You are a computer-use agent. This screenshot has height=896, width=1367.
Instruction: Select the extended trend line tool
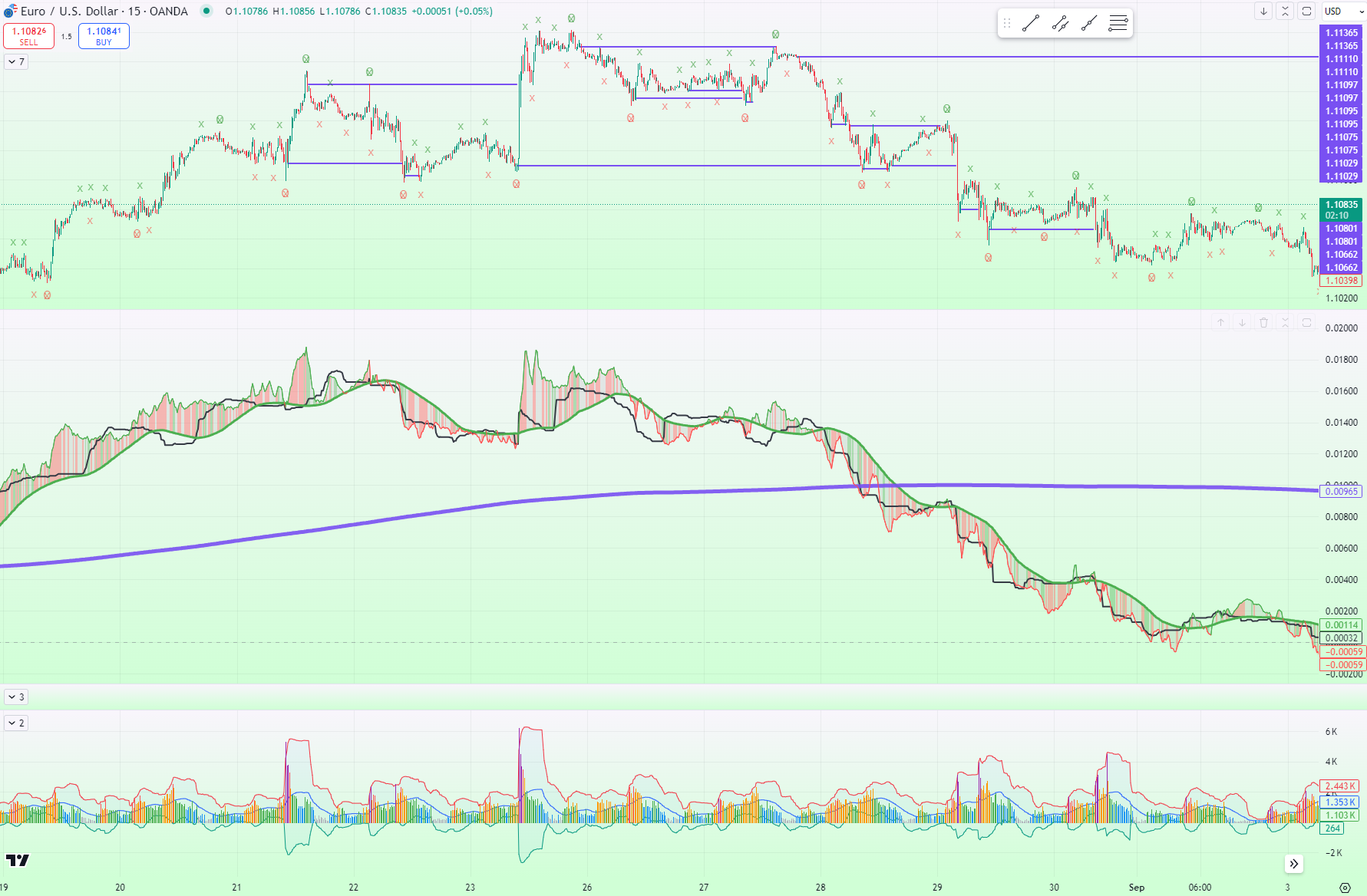[1088, 22]
